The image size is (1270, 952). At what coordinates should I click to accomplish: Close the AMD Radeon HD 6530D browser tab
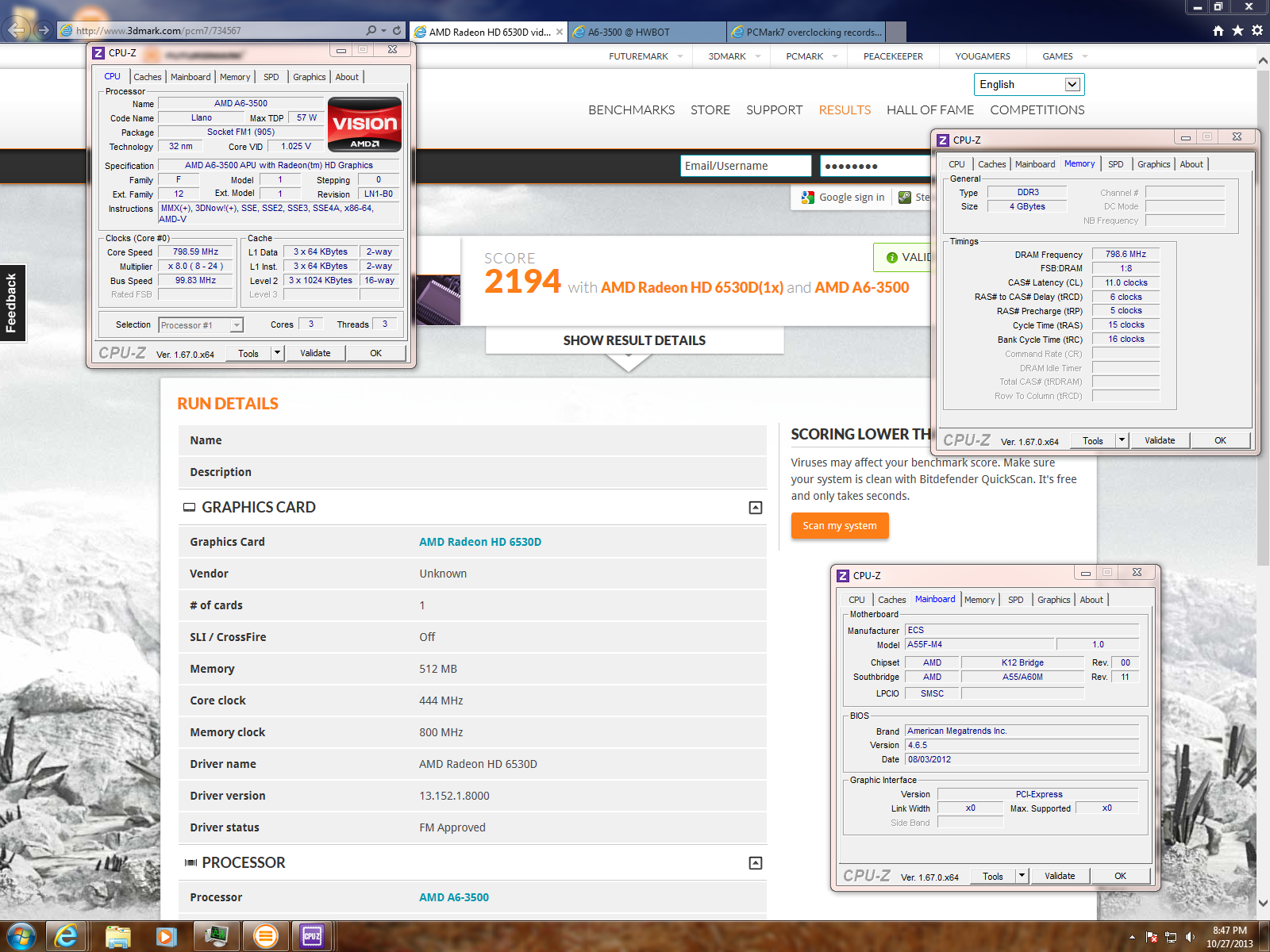coord(560,32)
